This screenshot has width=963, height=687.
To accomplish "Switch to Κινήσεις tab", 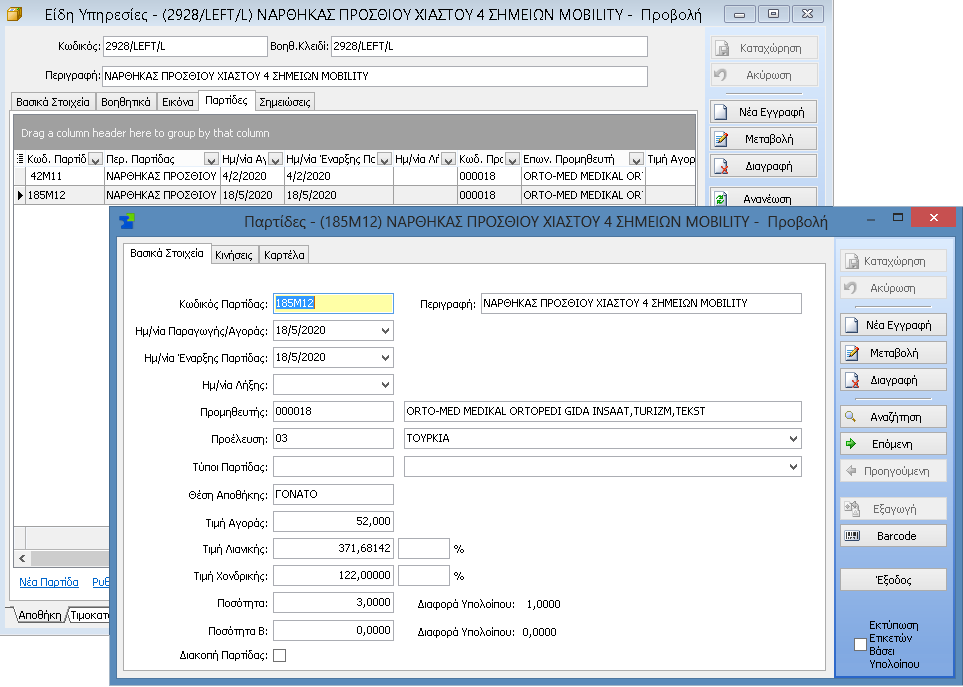I will tap(233, 255).
